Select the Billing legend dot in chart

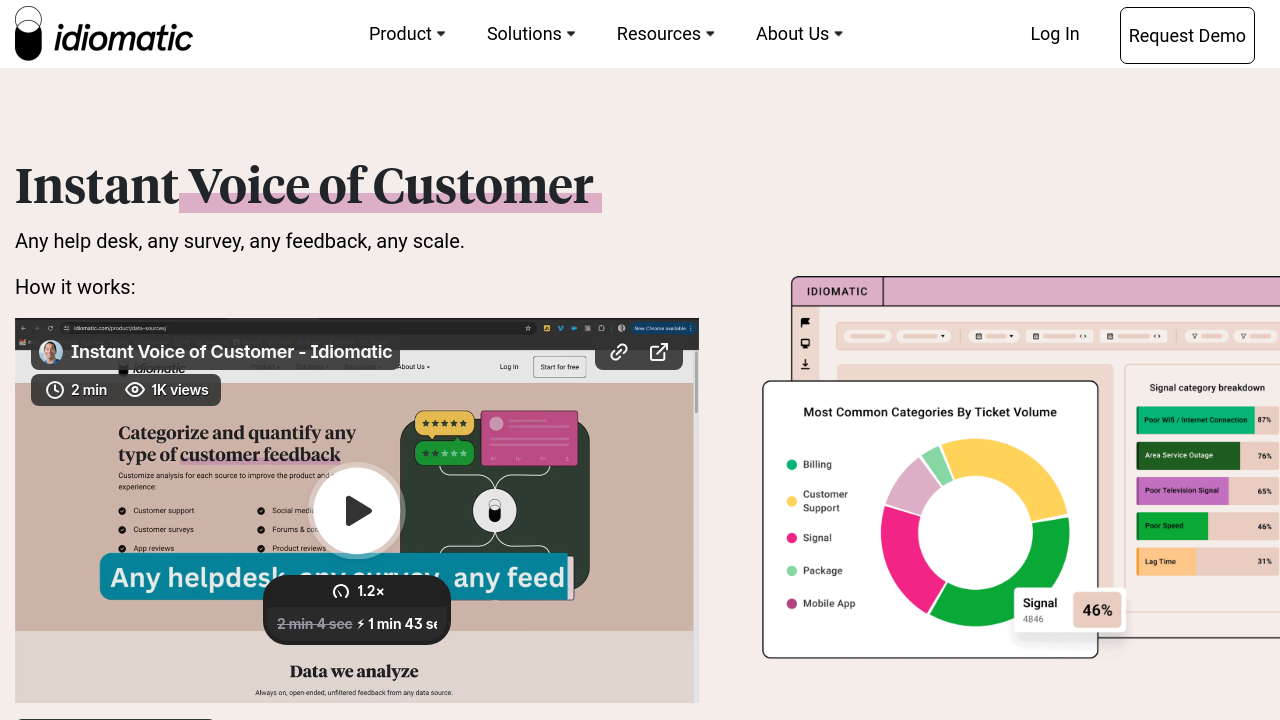coord(792,465)
